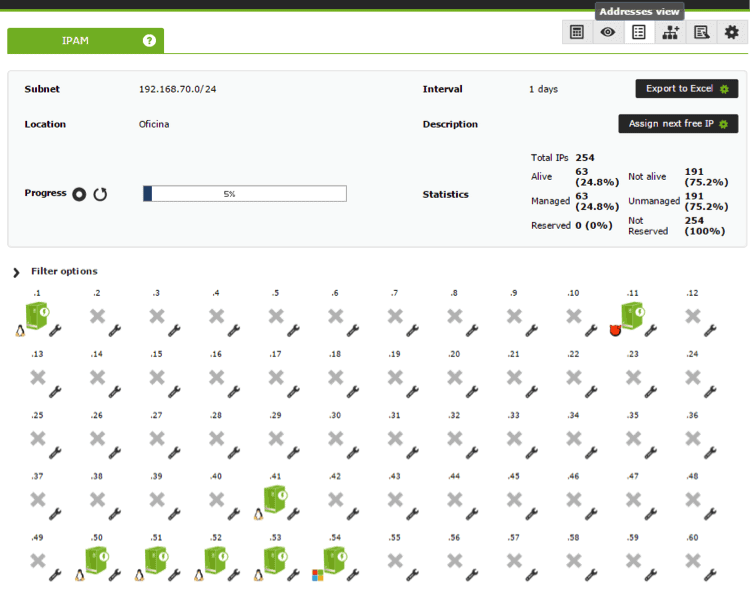Image resolution: width=750 pixels, height=589 pixels.
Task: Edit address .48 with its wrench icon
Action: coord(710,514)
